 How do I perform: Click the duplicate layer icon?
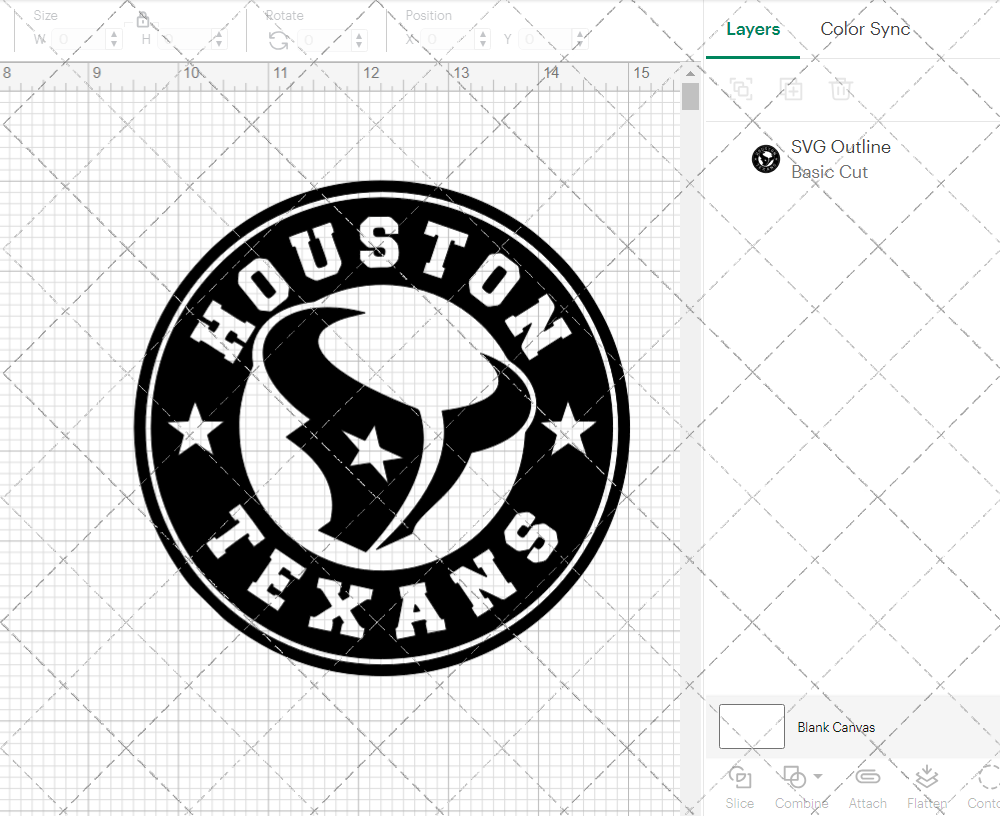pos(791,89)
